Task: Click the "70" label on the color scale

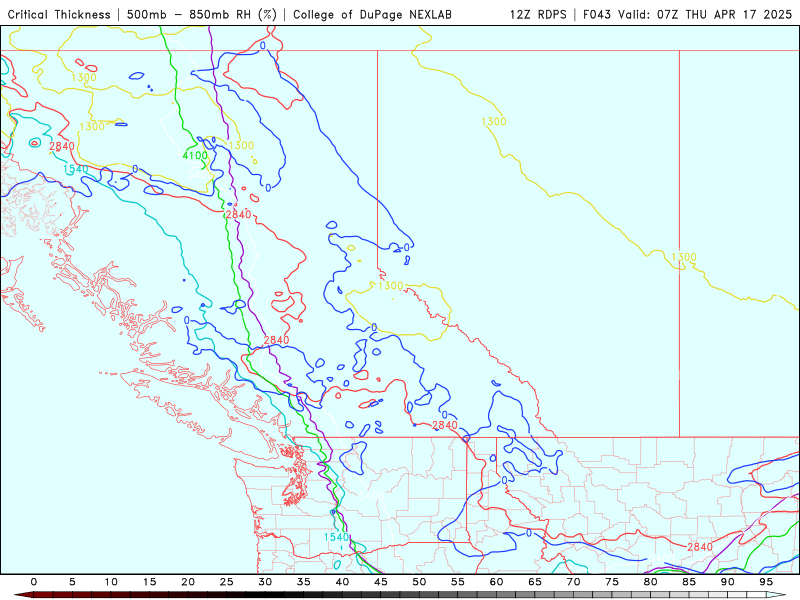Action: 573,582
